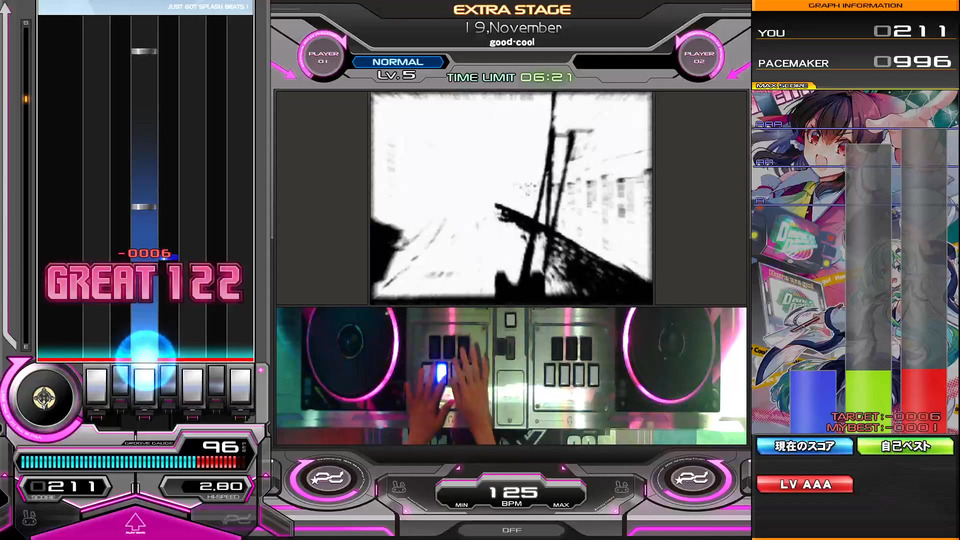The height and width of the screenshot is (540, 960).
Task: Click the 2.80 hi-speed value
Action: pyautogui.click(x=220, y=487)
